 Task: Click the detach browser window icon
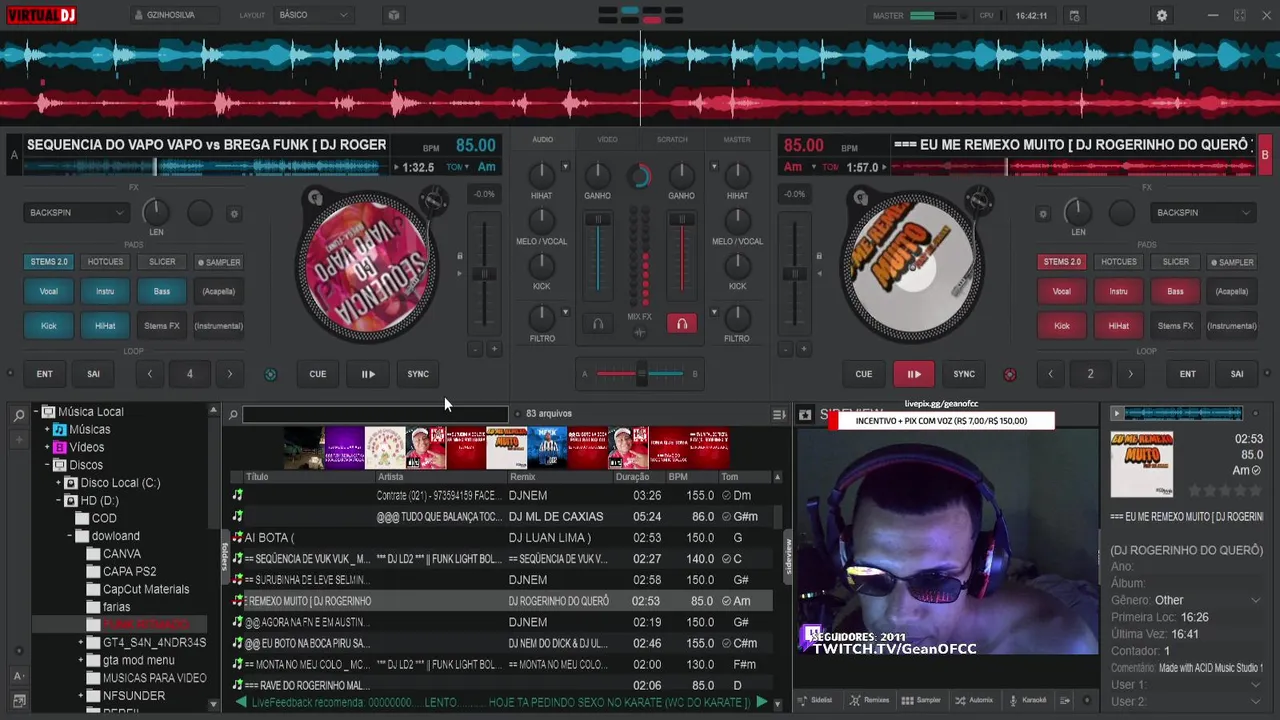19,701
